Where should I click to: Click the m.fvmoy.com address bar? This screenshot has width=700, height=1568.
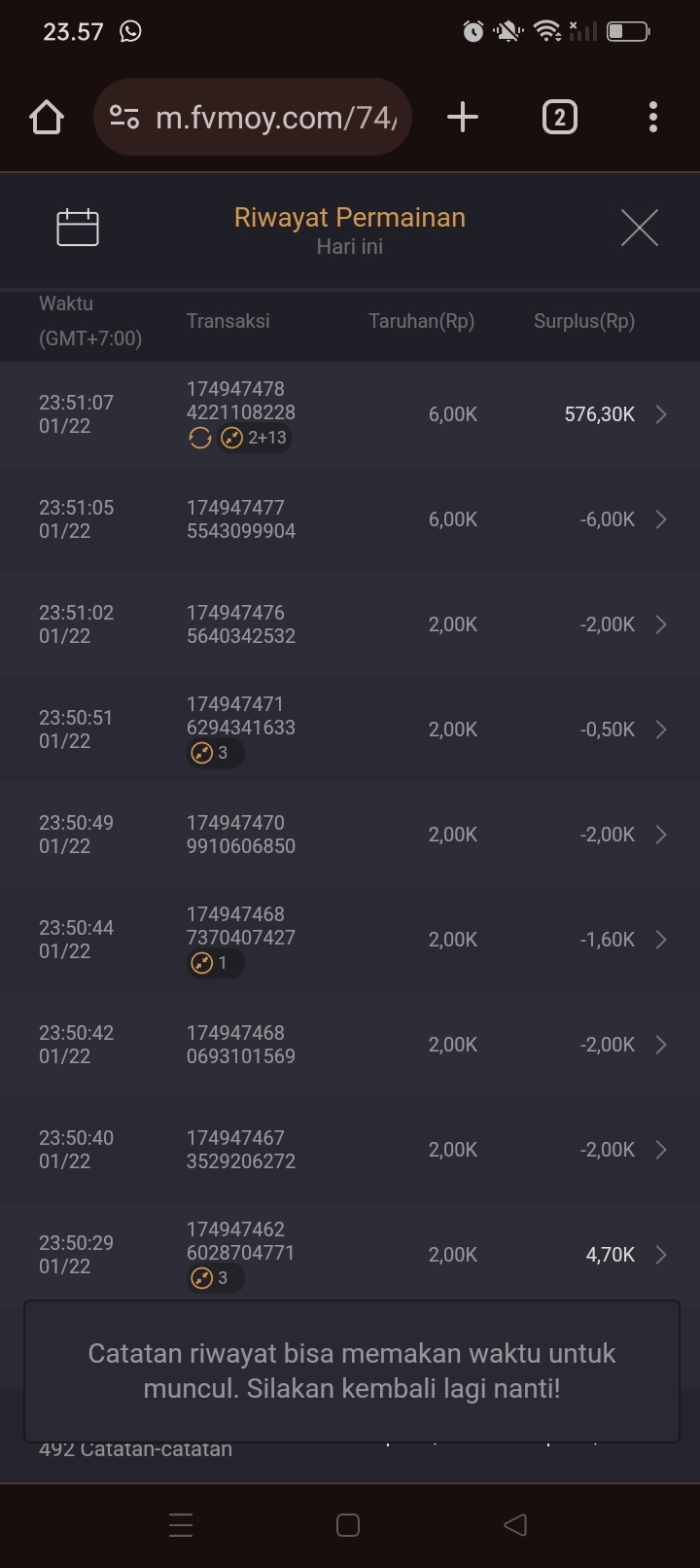point(276,118)
